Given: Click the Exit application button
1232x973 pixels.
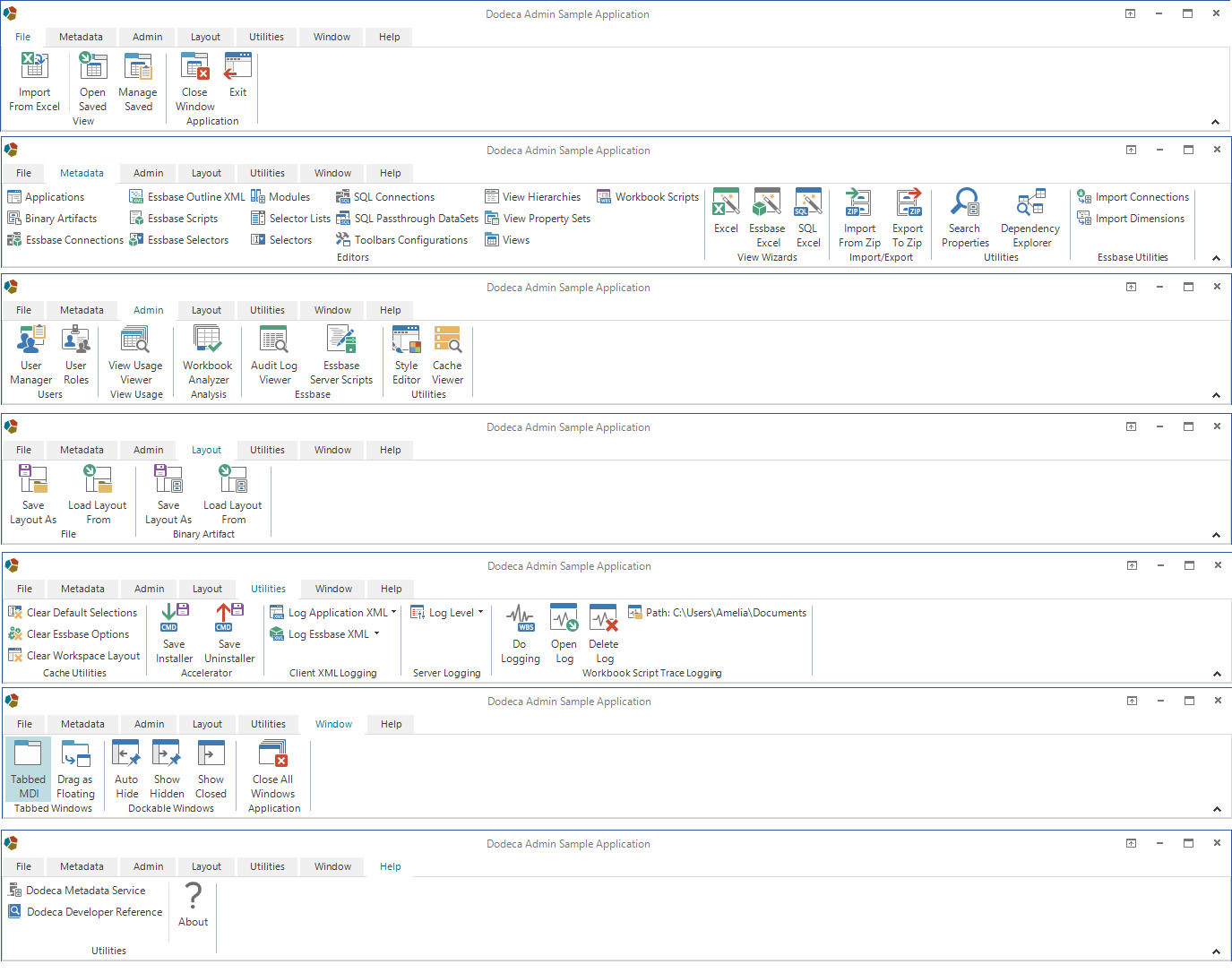Looking at the screenshot, I should tap(237, 75).
